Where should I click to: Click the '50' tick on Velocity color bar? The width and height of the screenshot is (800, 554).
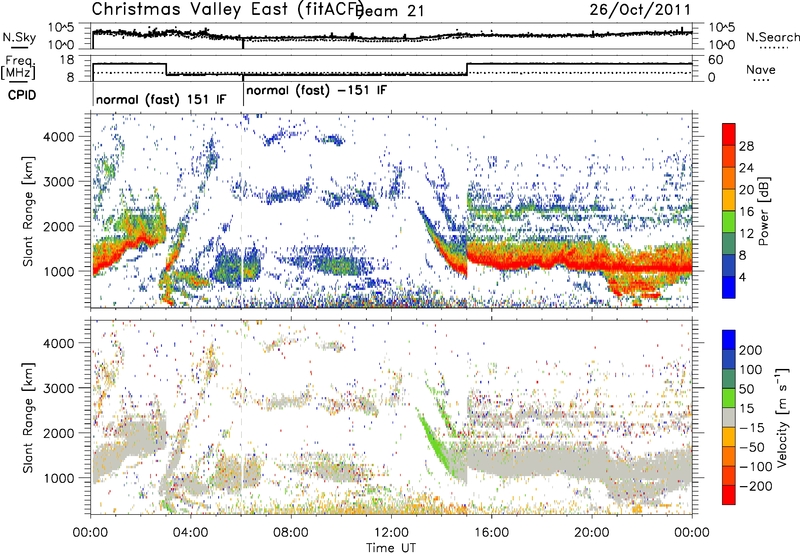(x=746, y=389)
